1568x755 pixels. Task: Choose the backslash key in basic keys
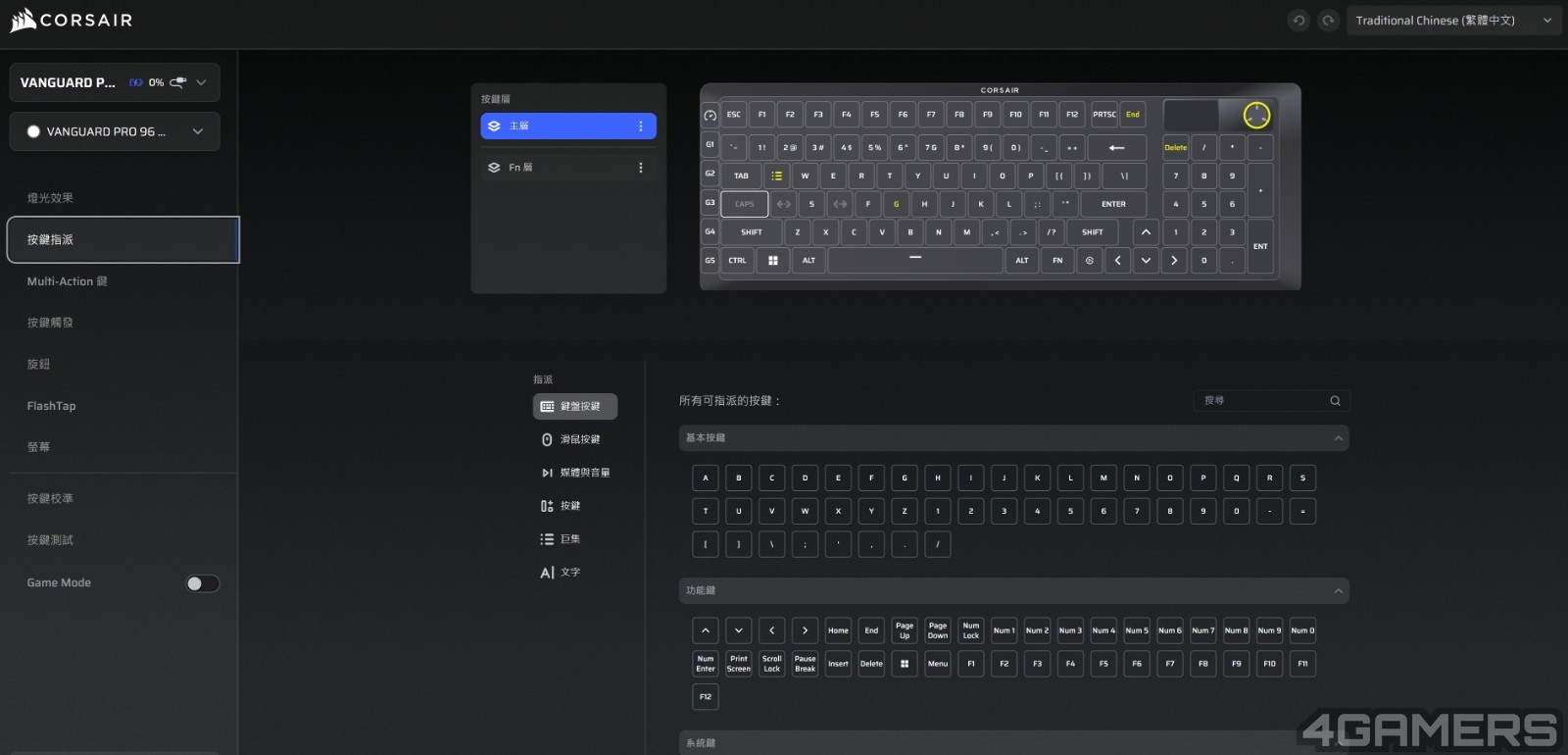772,544
